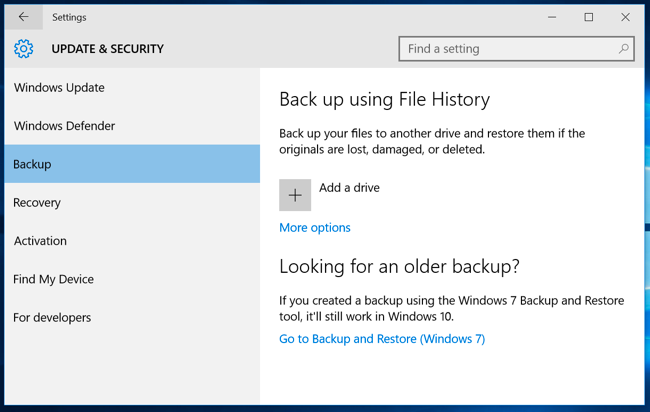The image size is (650, 412).
Task: Select Windows Defender in sidebar
Action: tap(132, 126)
